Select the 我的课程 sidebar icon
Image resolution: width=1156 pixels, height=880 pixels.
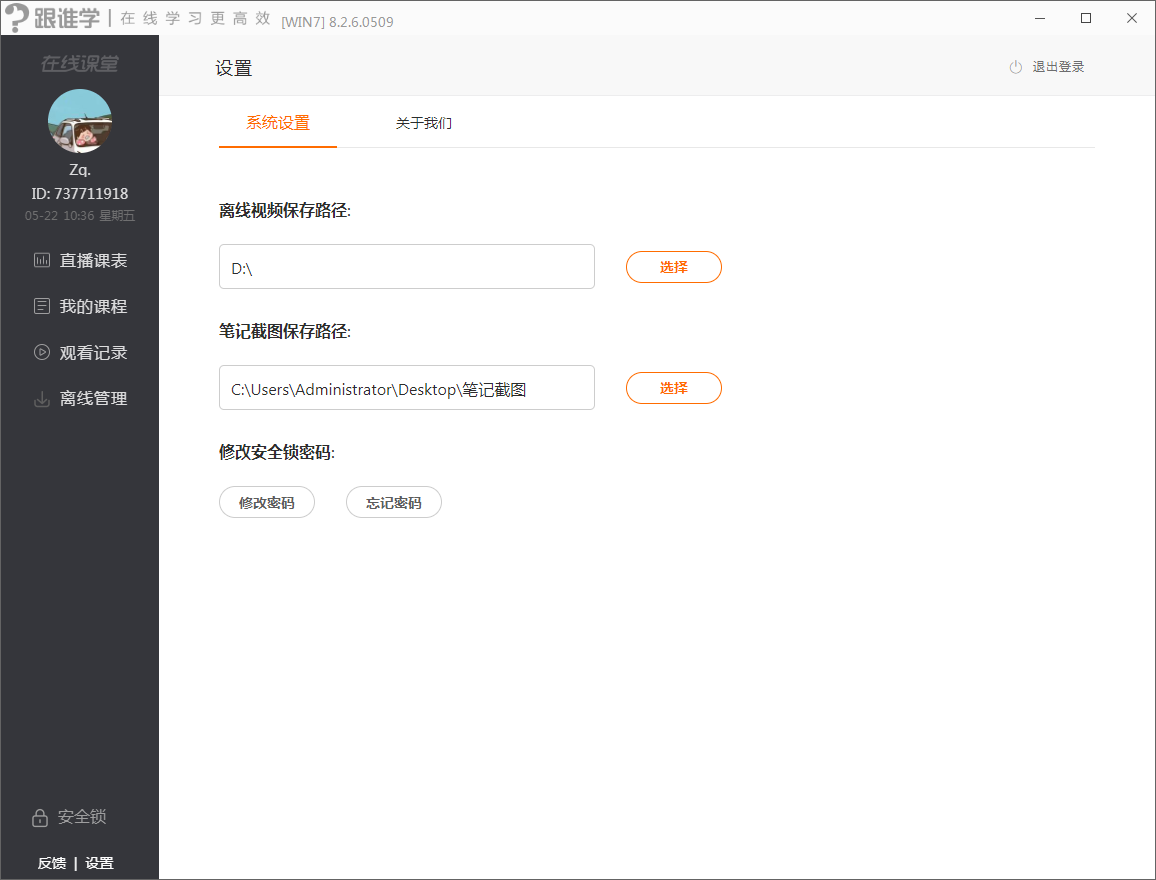[42, 306]
